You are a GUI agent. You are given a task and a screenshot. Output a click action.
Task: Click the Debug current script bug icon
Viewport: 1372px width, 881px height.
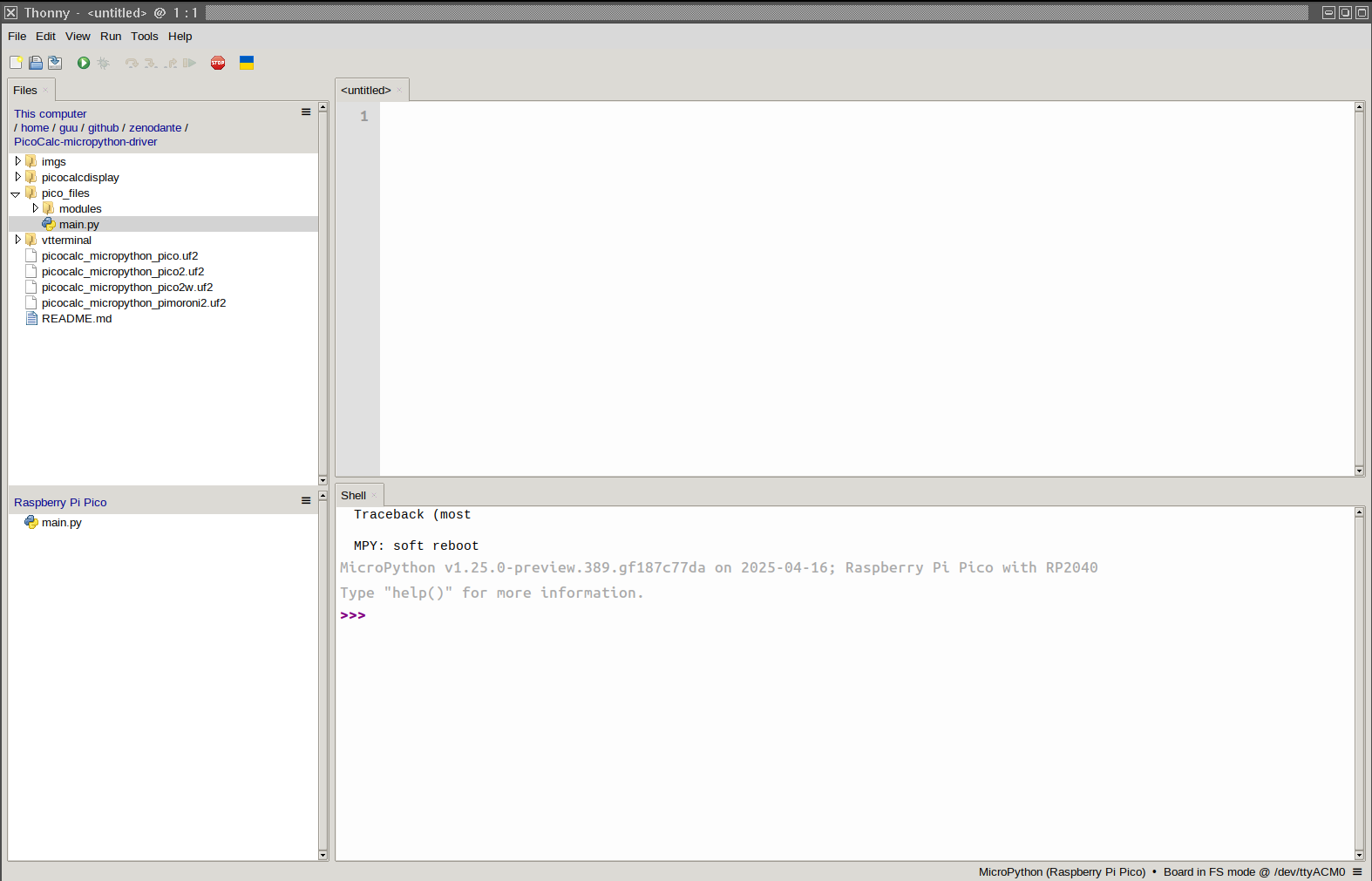coord(104,63)
